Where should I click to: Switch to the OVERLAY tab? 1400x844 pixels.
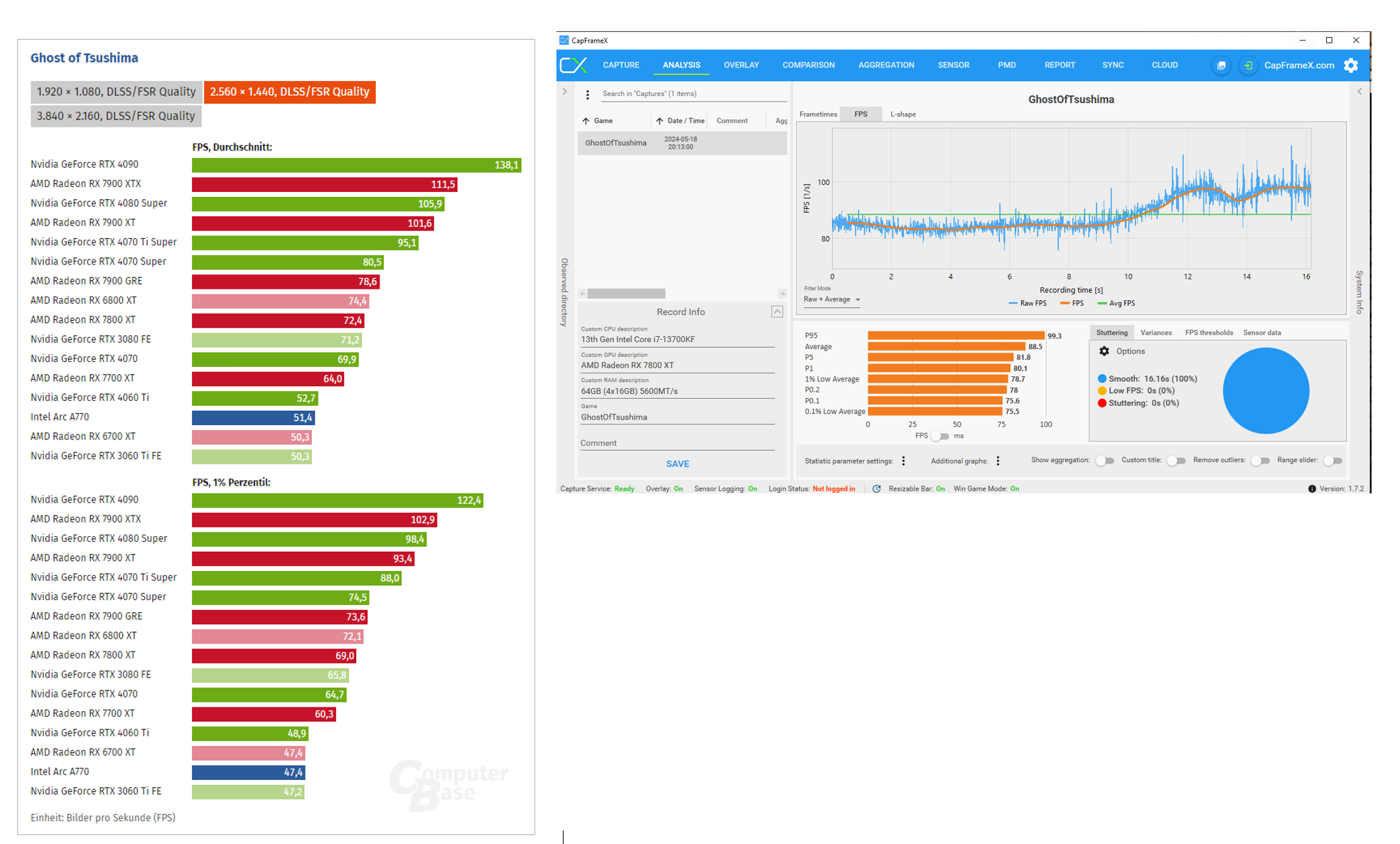[741, 65]
